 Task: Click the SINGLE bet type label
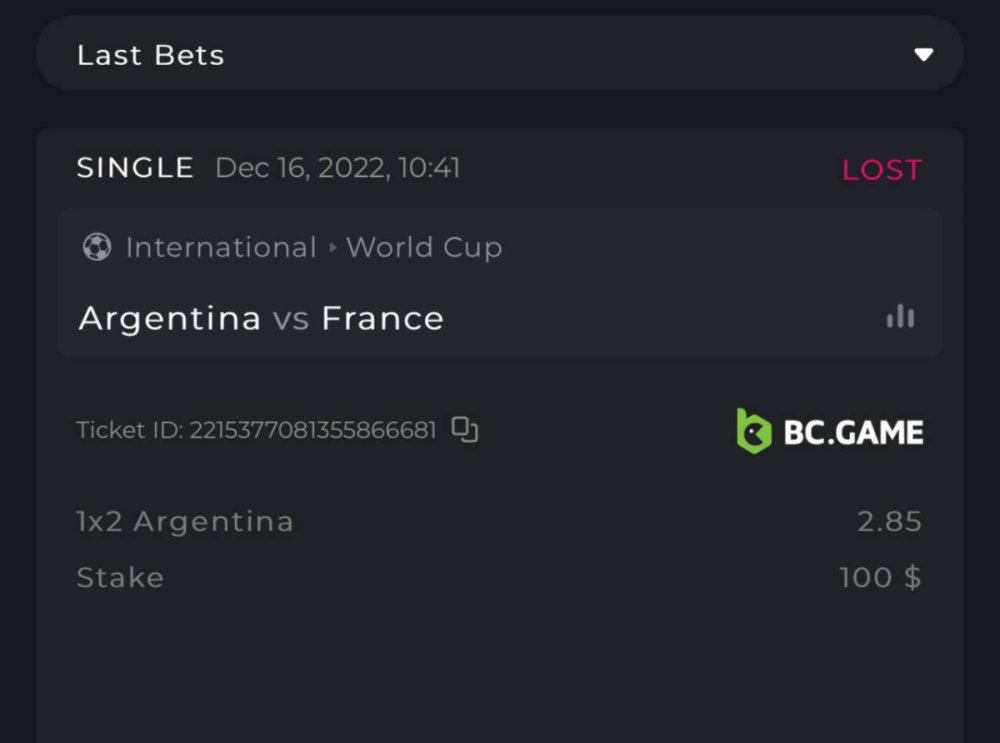pyautogui.click(x=135, y=168)
